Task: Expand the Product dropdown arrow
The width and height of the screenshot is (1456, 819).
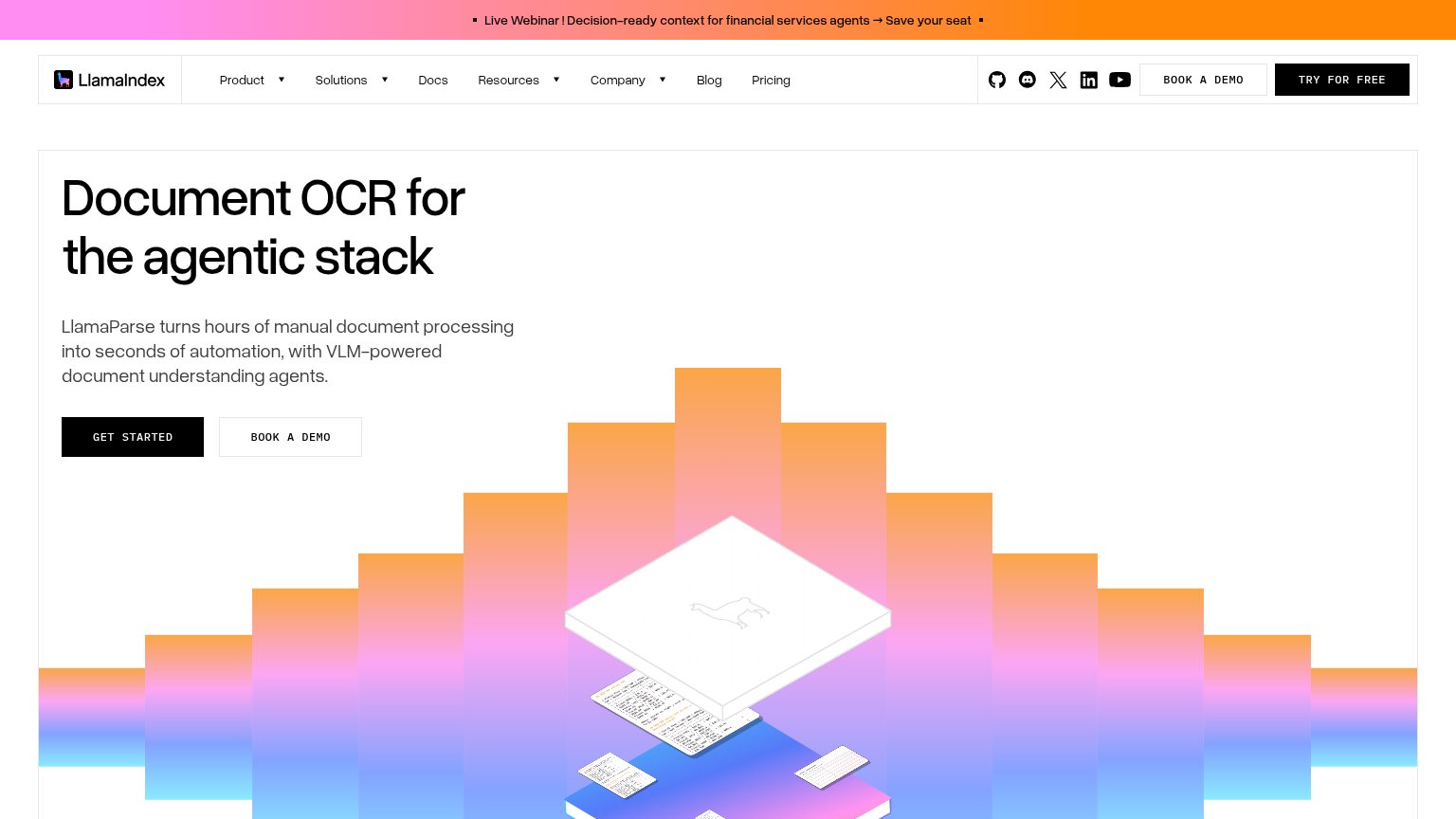Action: [282, 80]
